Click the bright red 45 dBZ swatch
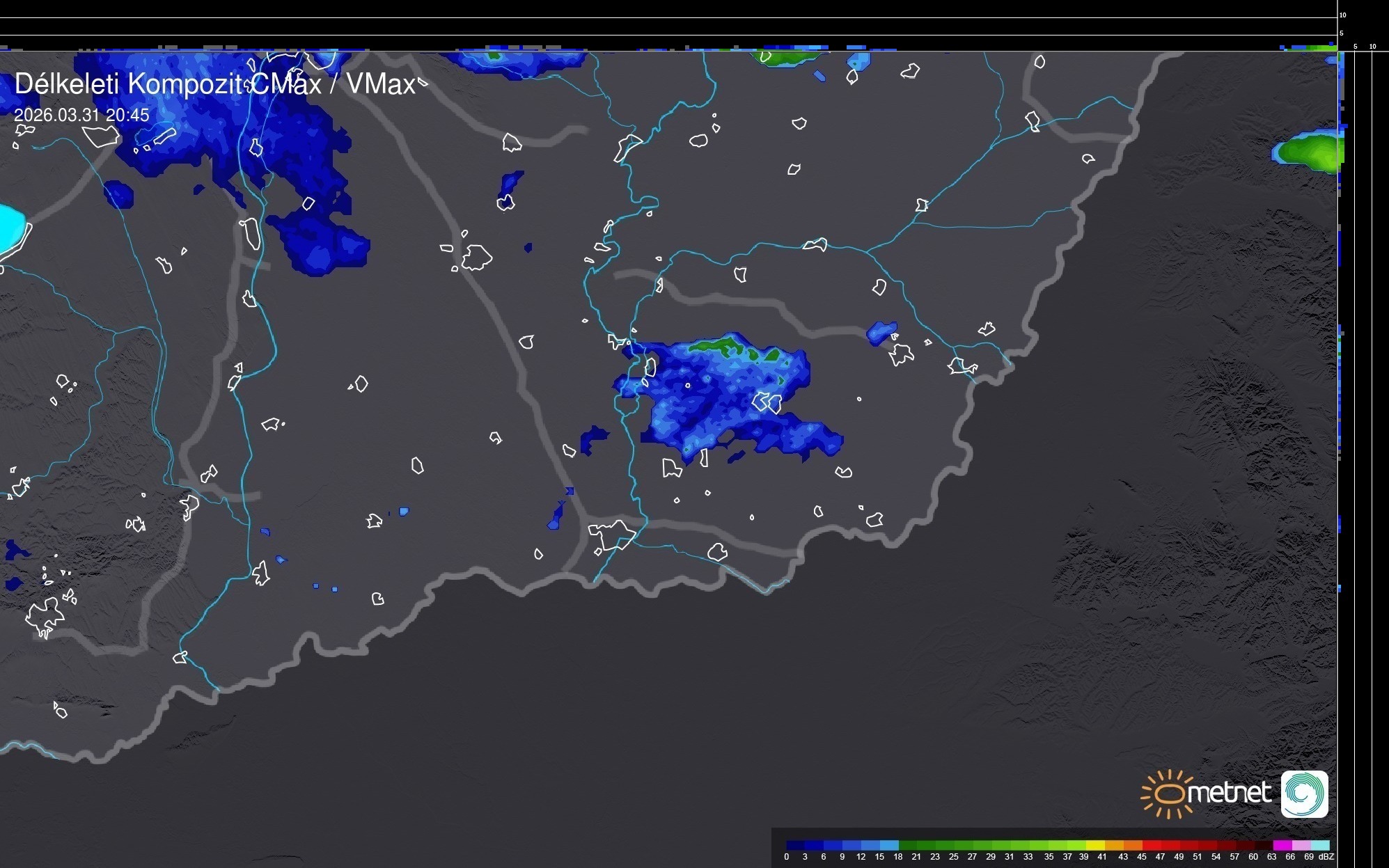 (1150, 845)
